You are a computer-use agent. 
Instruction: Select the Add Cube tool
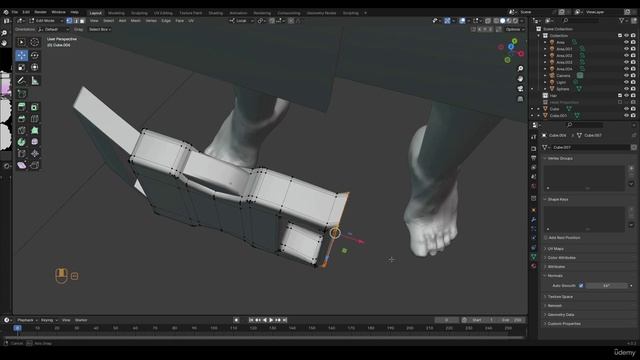click(x=22, y=93)
